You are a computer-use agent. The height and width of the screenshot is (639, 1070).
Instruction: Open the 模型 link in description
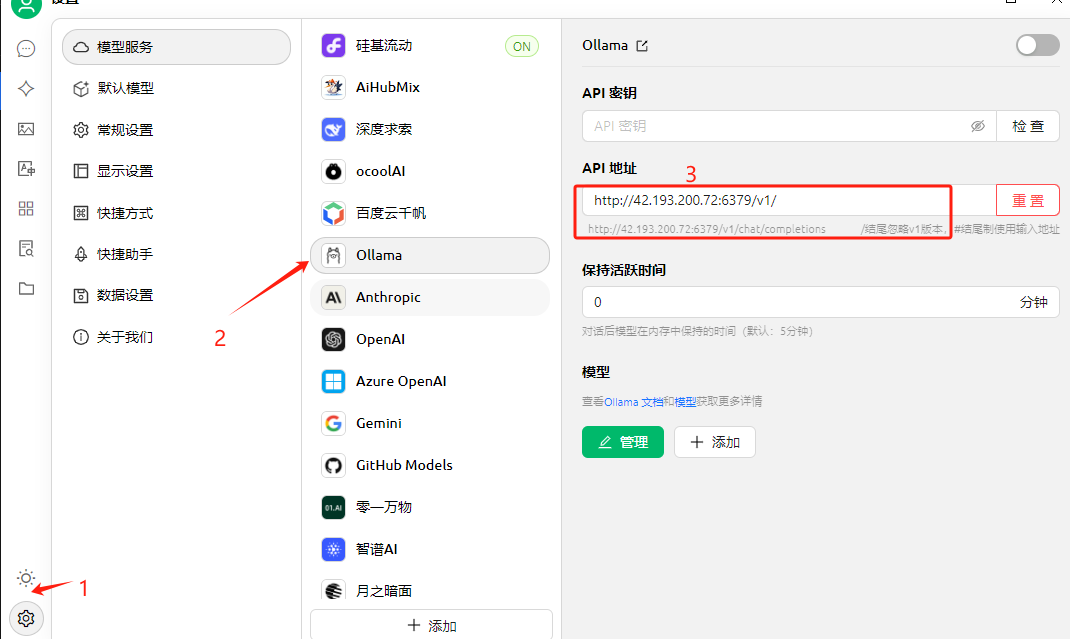685,402
